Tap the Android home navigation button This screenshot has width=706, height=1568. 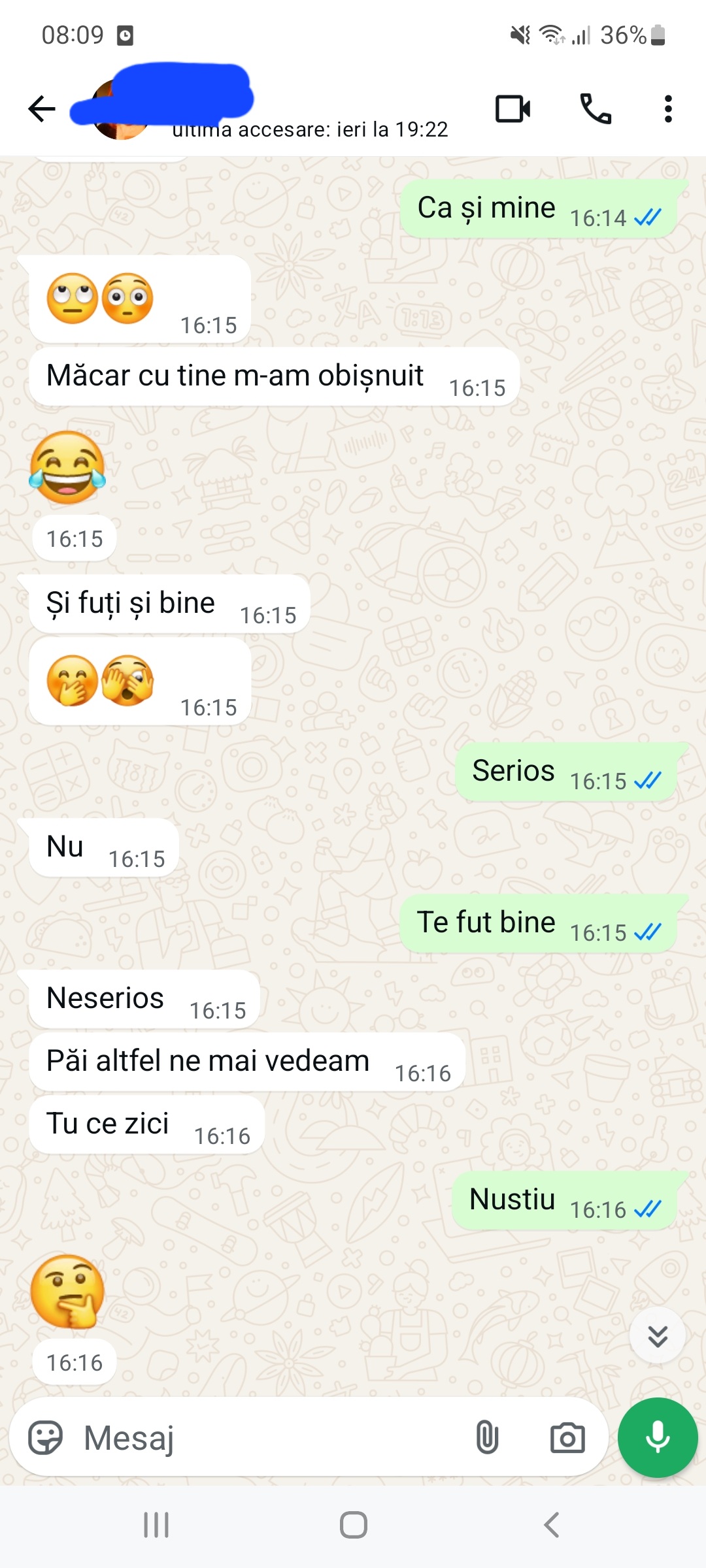(x=353, y=1525)
